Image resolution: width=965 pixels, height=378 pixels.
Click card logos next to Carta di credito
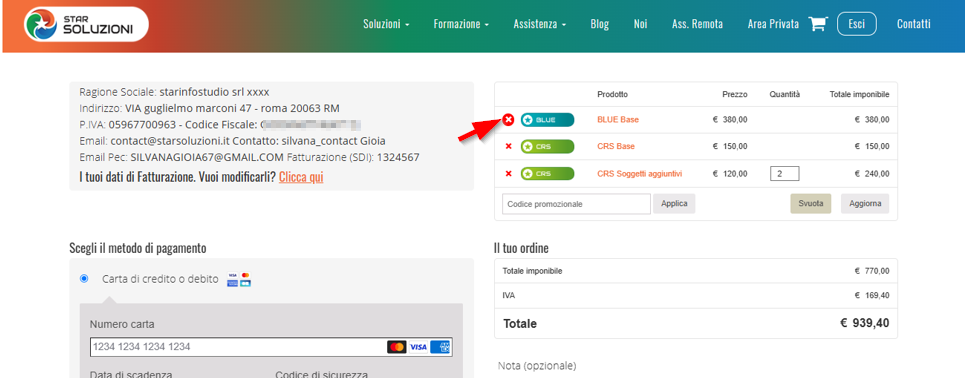coord(239,279)
